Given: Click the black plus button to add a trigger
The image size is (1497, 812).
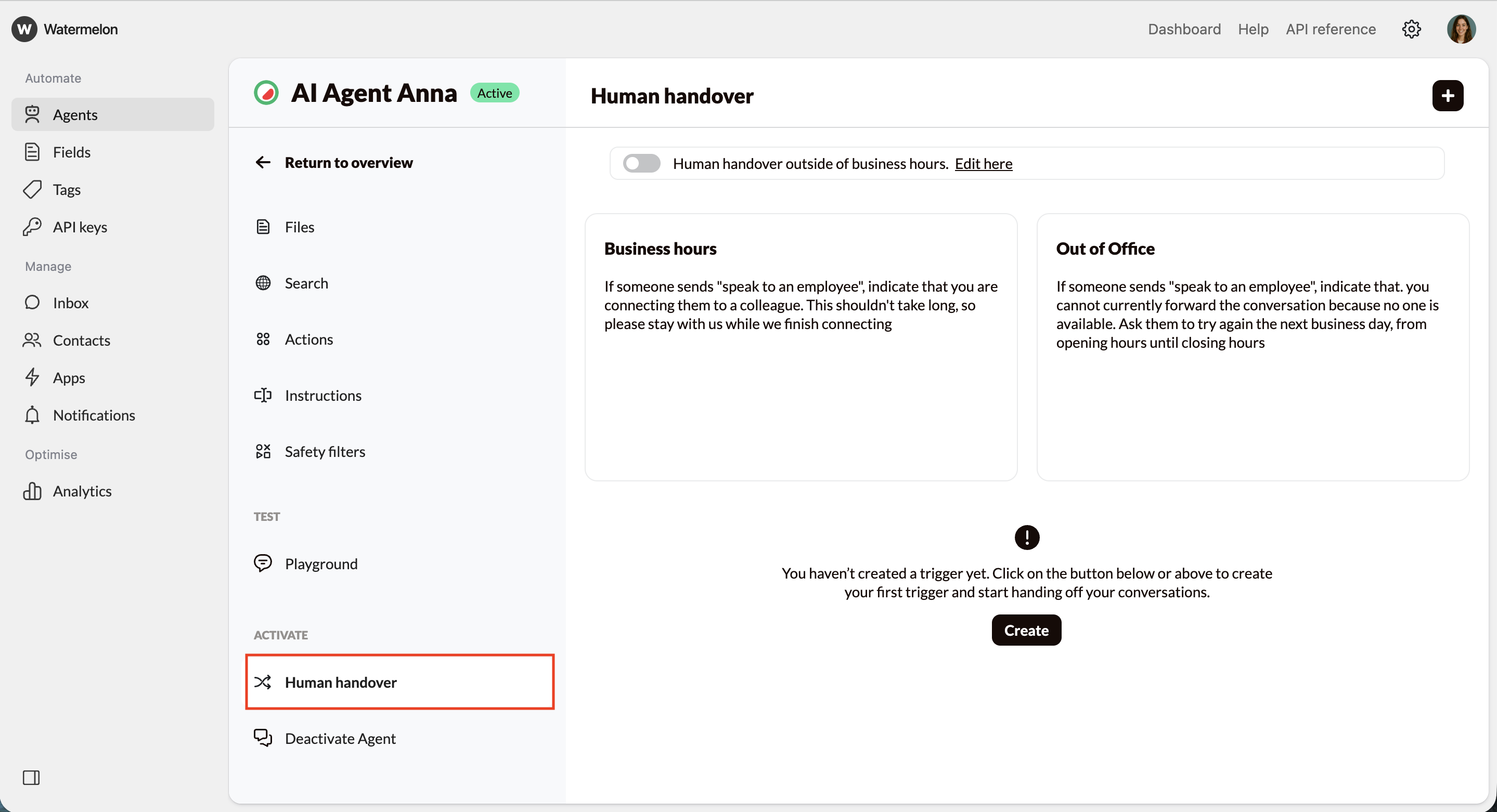Looking at the screenshot, I should [1447, 95].
